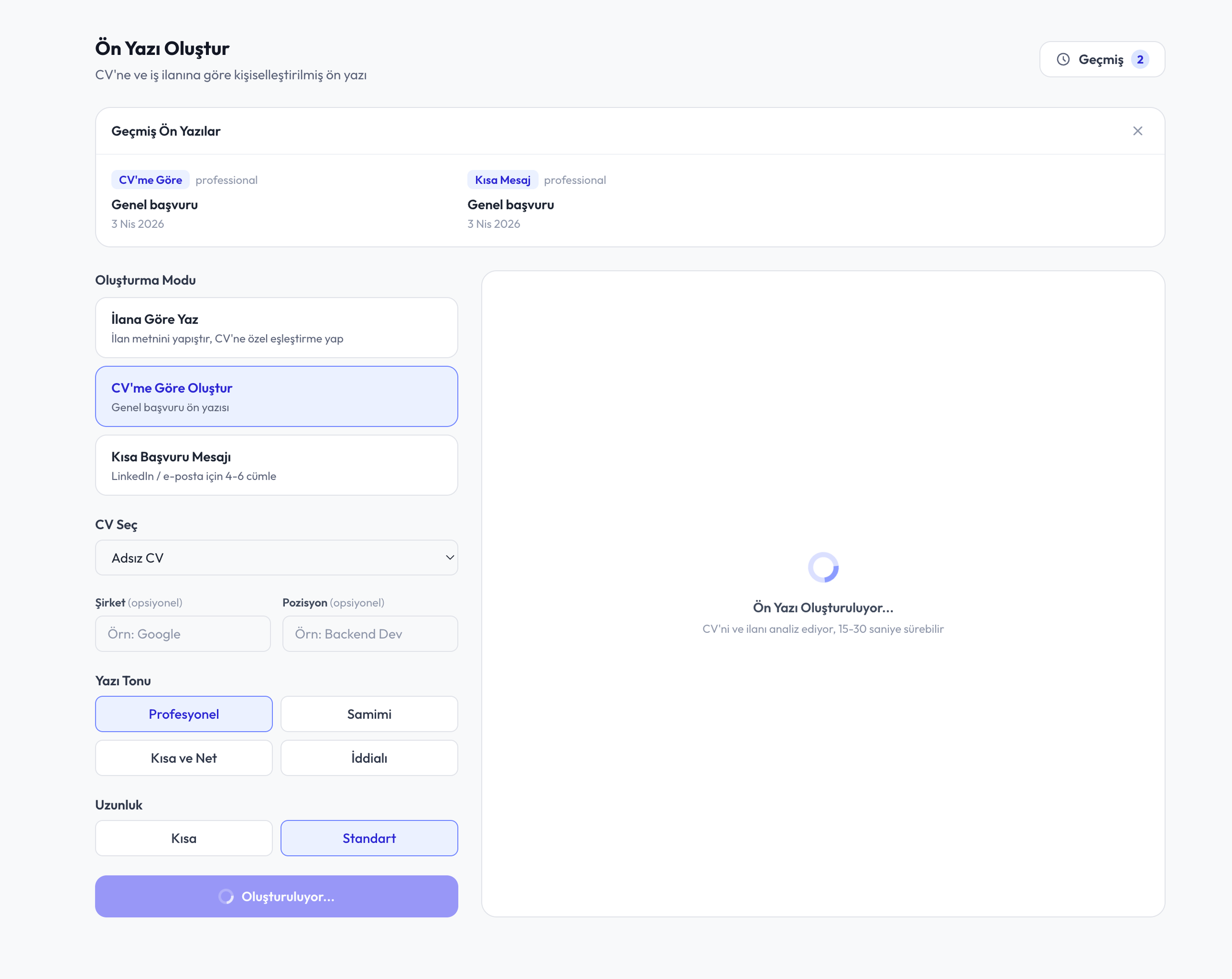Choose the Samimi tone
Screen dimensions: 1232x979
(369, 714)
